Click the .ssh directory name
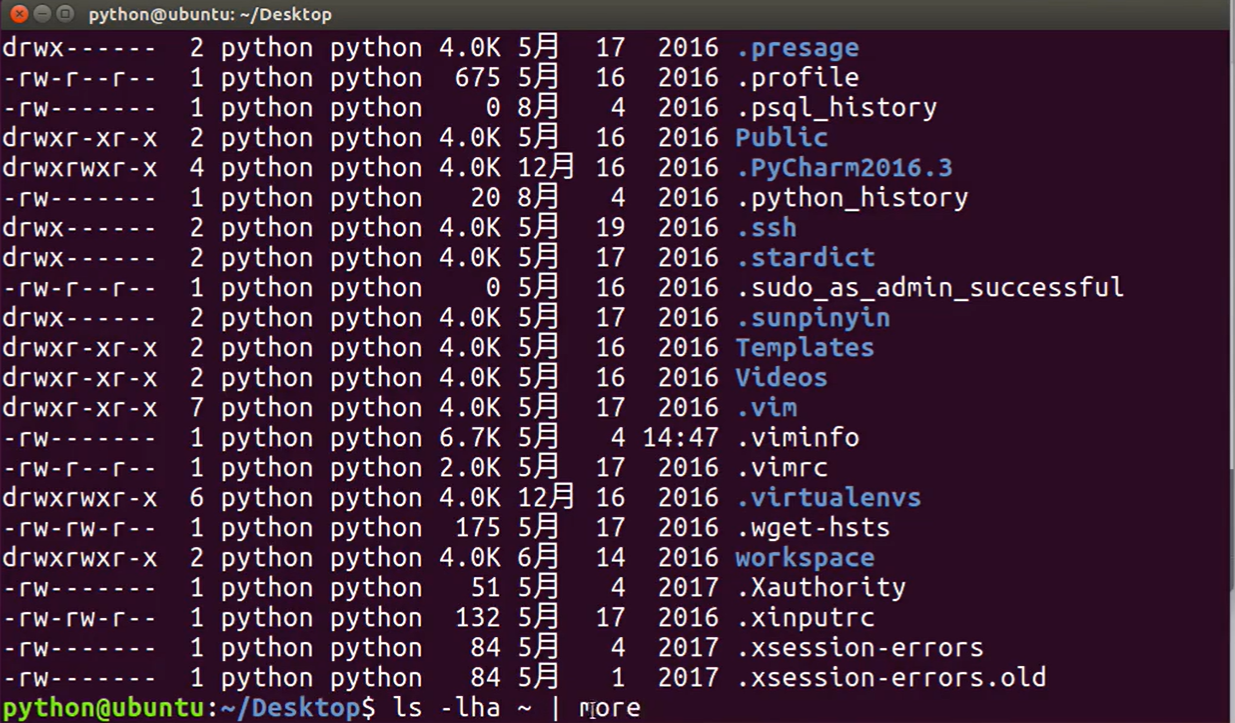 point(766,228)
